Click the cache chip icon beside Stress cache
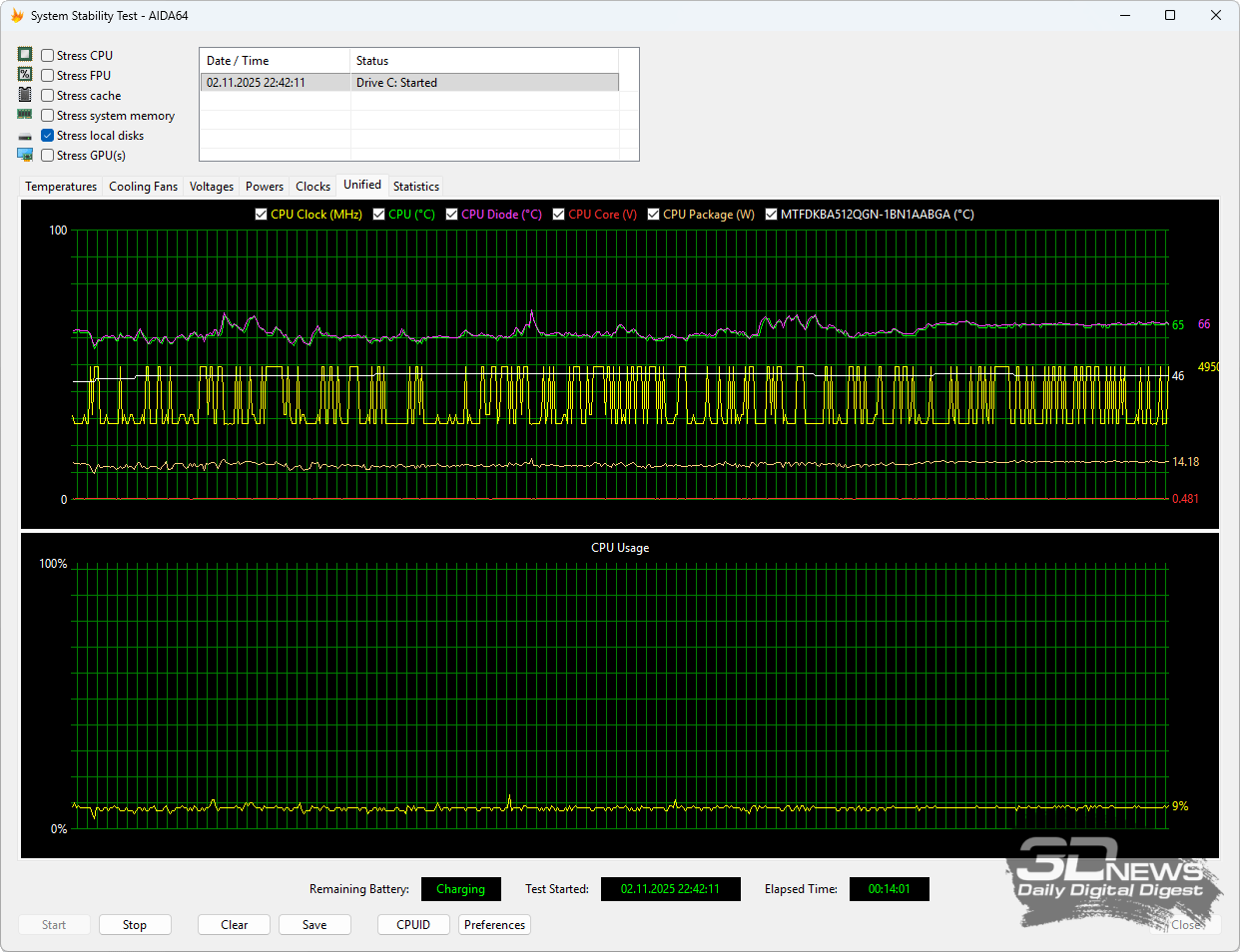The image size is (1240, 952). (x=25, y=95)
